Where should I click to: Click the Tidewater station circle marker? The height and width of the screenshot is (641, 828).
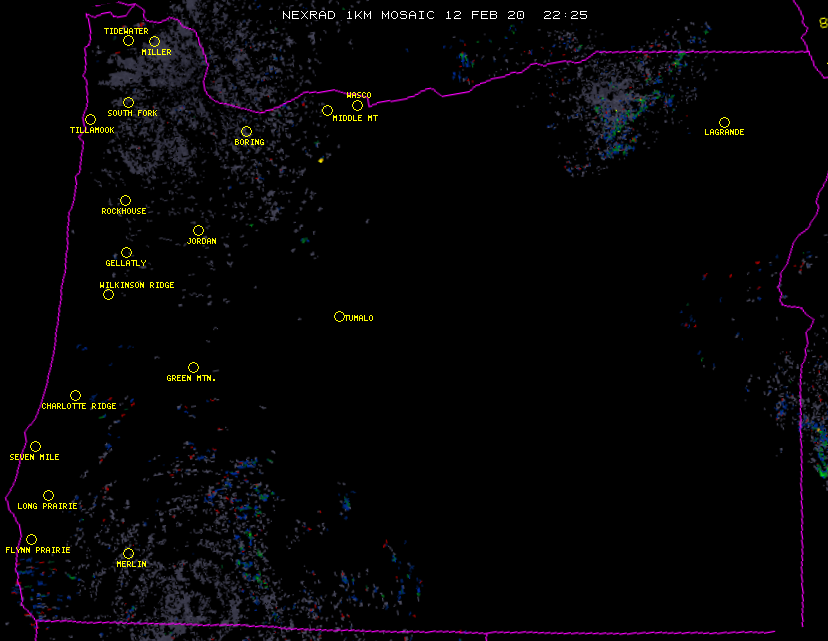[128, 40]
